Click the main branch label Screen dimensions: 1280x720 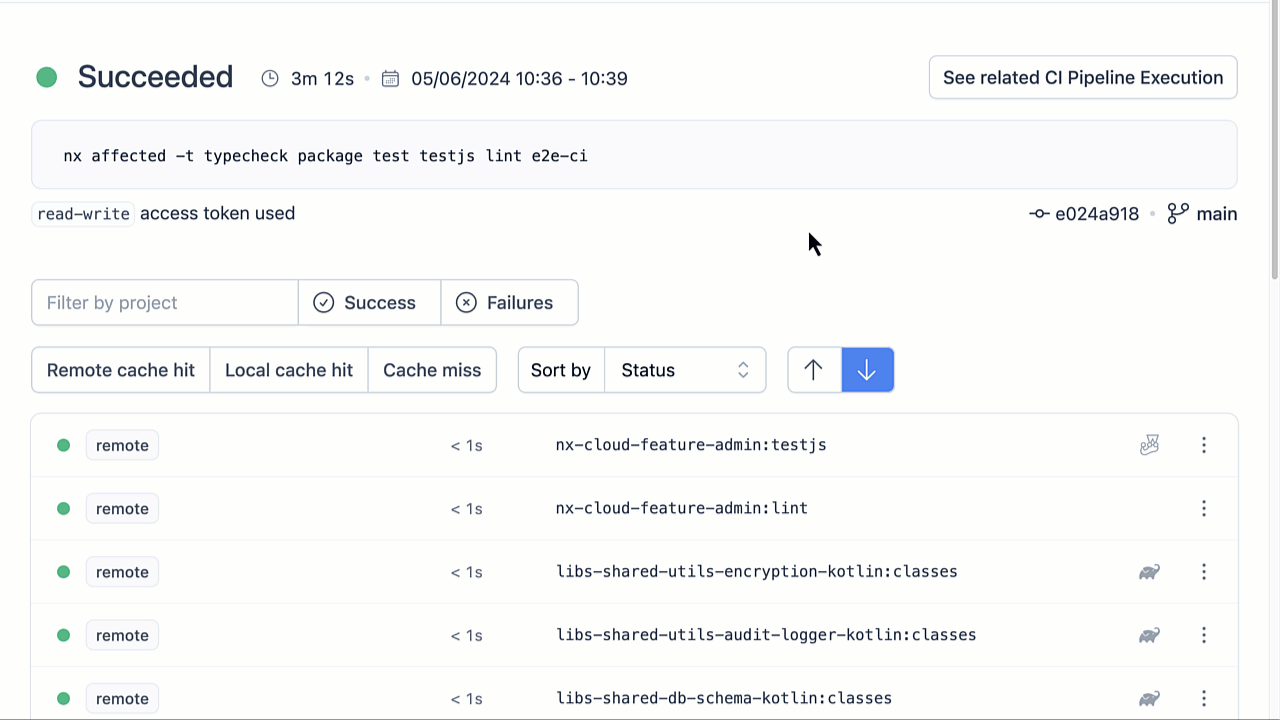coord(1216,214)
